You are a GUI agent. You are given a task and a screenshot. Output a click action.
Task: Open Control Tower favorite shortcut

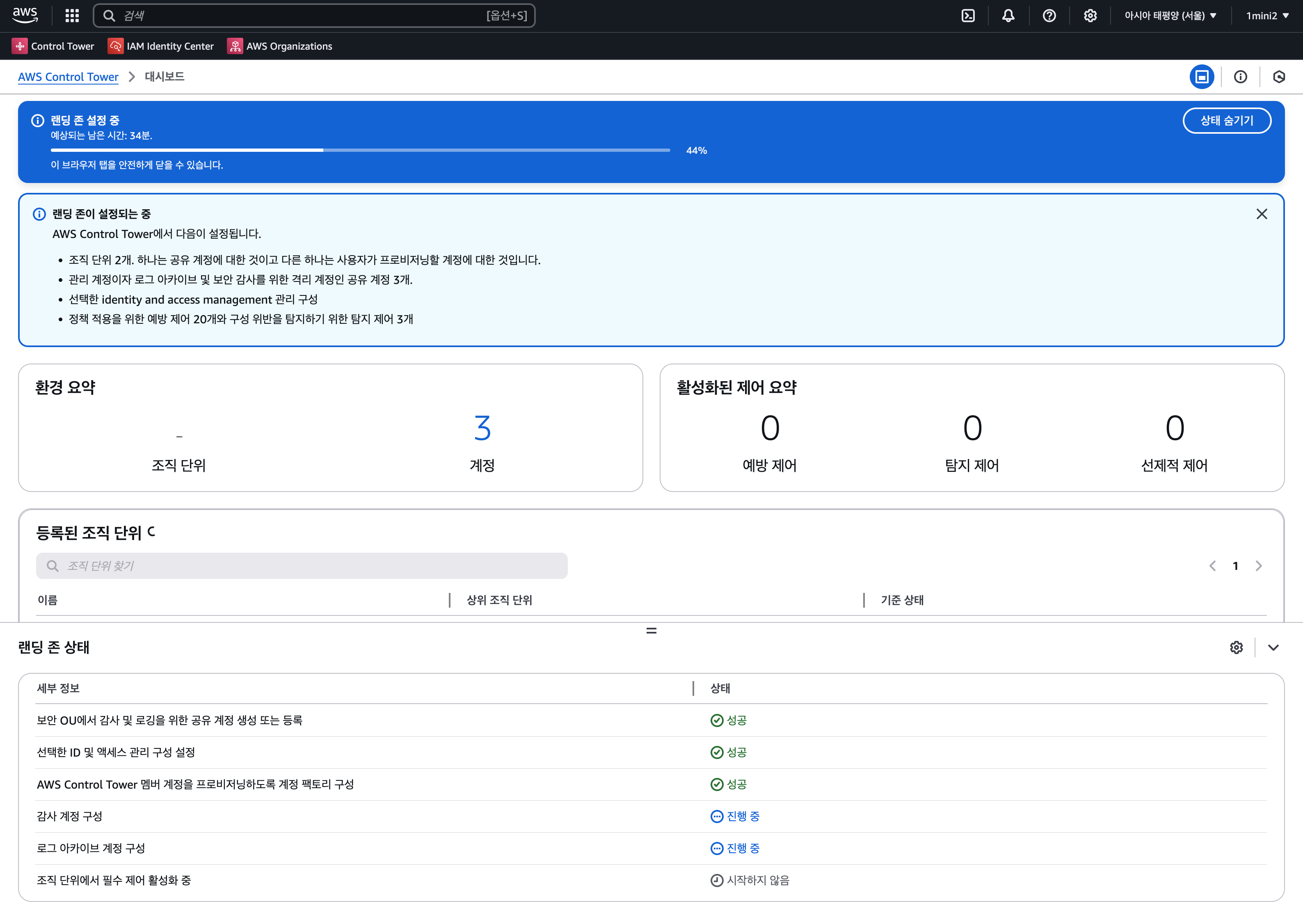[53, 46]
